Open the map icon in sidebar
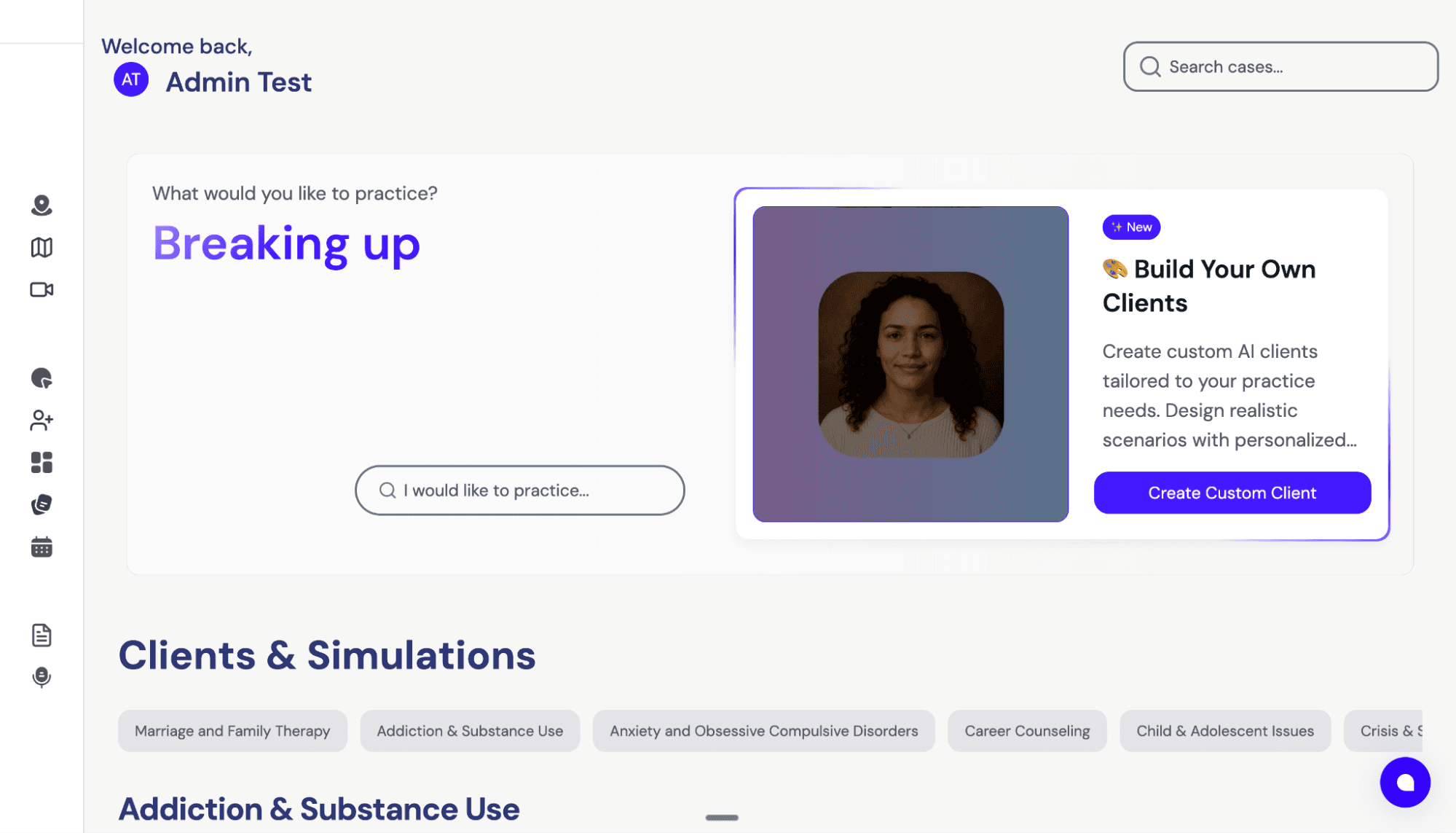This screenshot has width=1456, height=833. point(42,248)
